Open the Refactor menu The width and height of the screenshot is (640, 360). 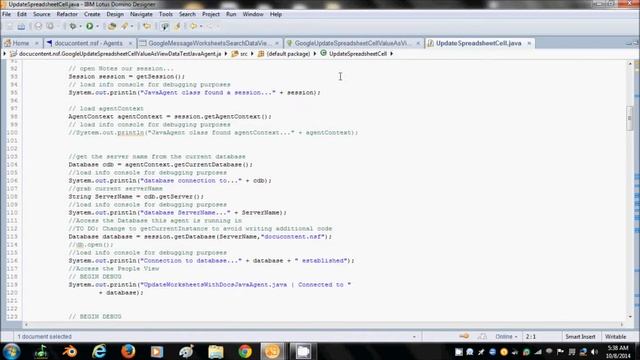tap(67, 14)
